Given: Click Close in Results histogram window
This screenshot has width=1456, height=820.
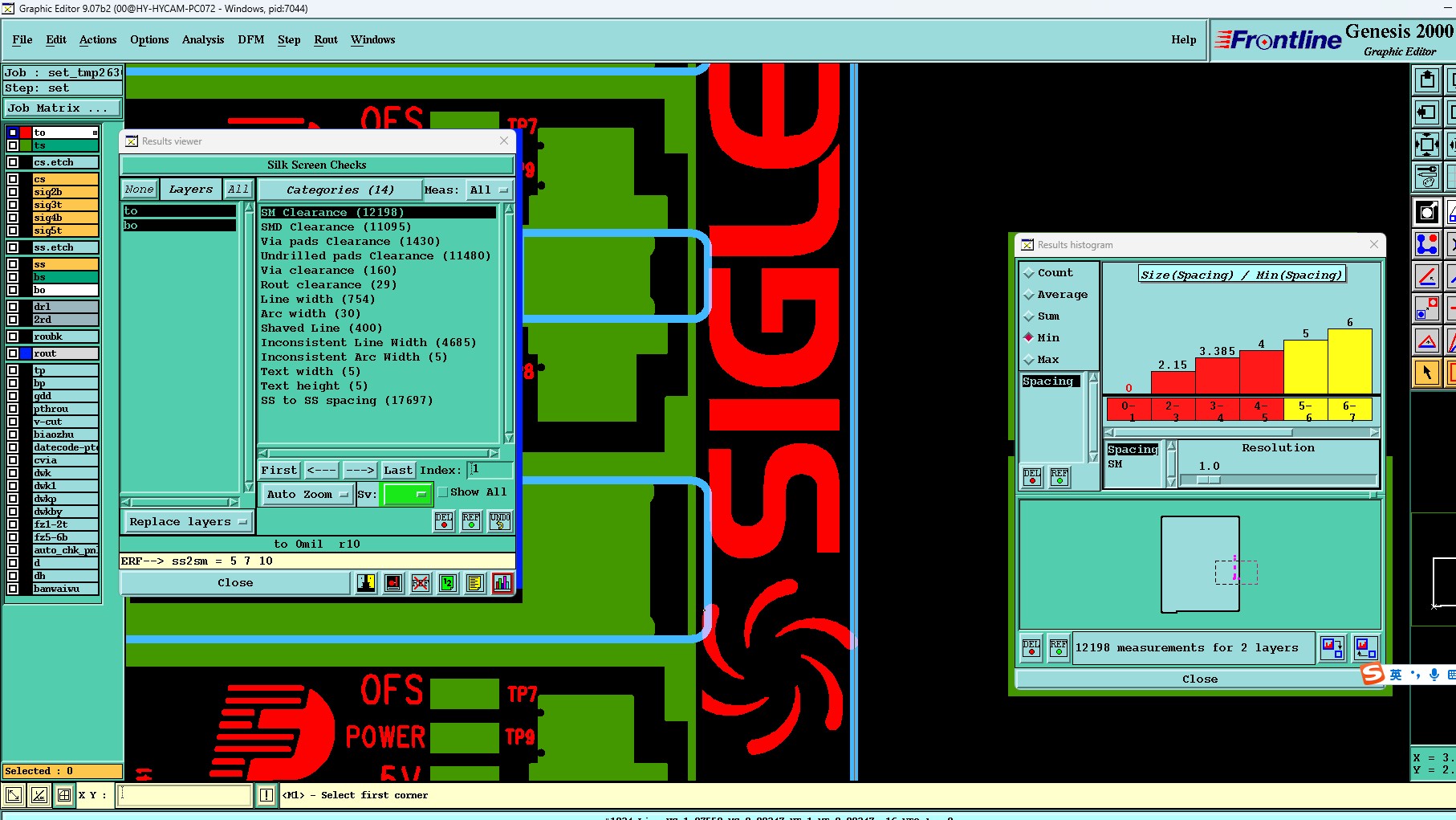Looking at the screenshot, I should 1199,679.
